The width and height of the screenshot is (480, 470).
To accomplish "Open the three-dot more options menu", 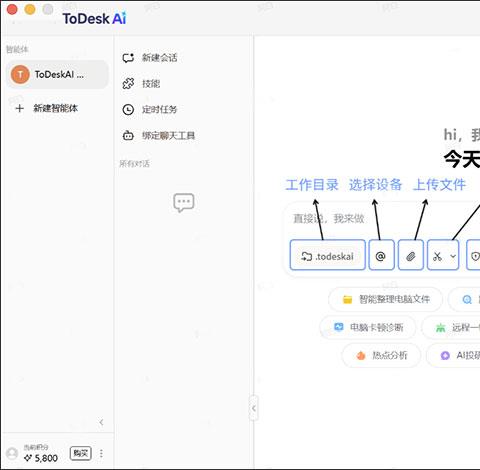I will pos(101,453).
